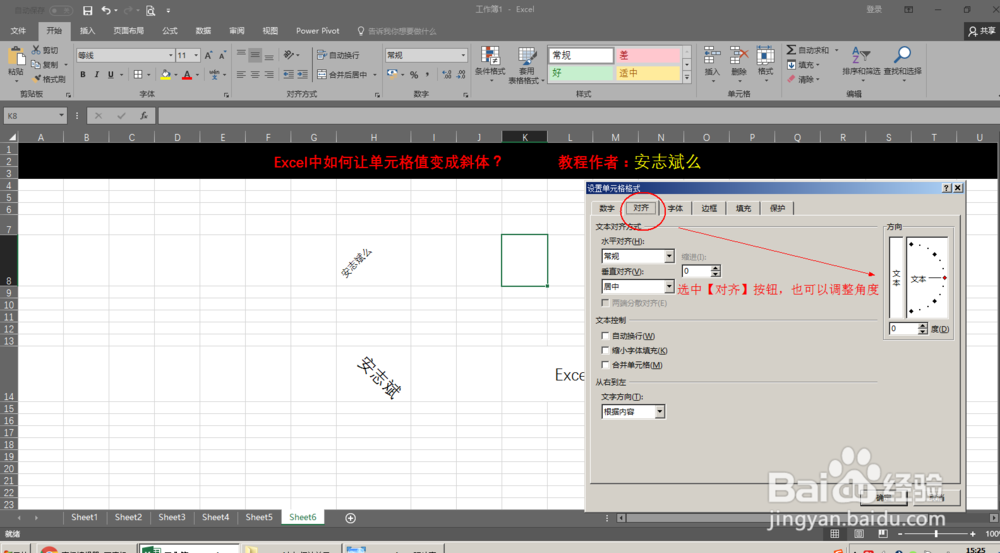Click the Format Painter (格式刷) brush
This screenshot has height=553, width=1000.
point(36,79)
